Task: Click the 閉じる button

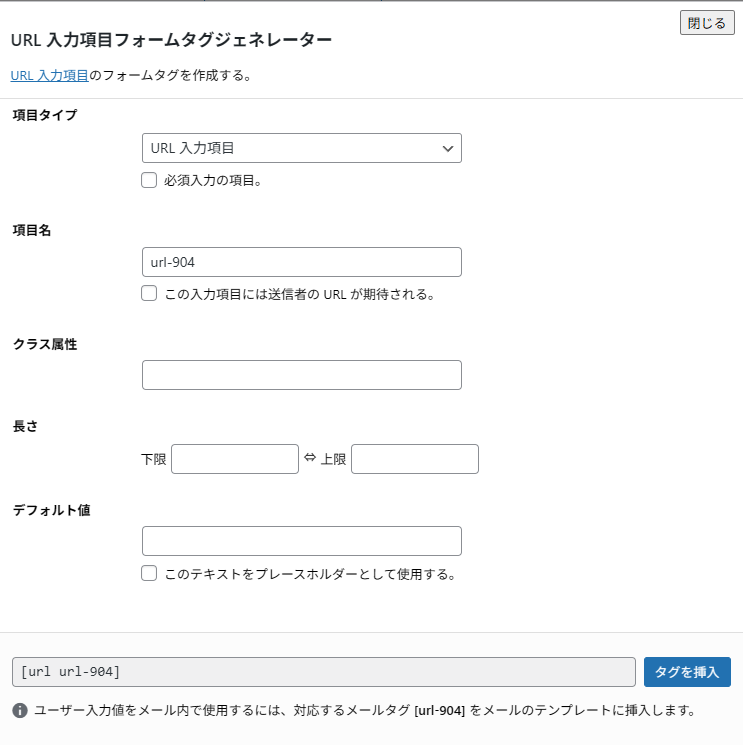Action: 707,23
